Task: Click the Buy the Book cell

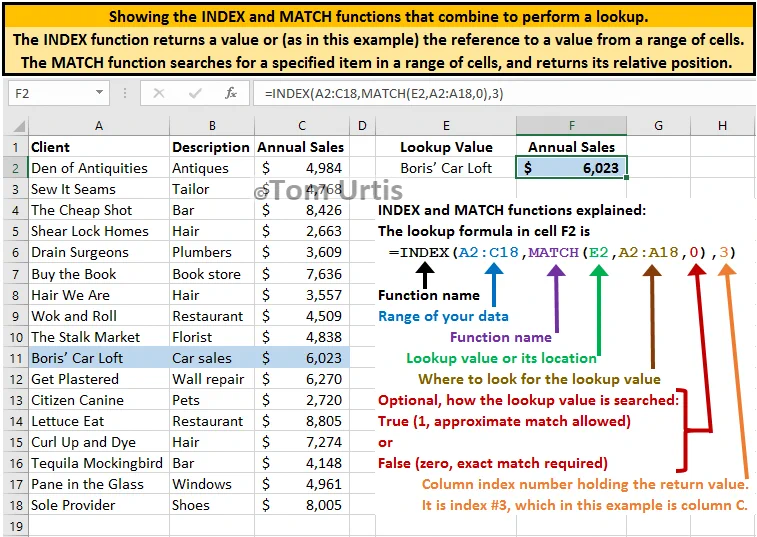Action: (99, 274)
